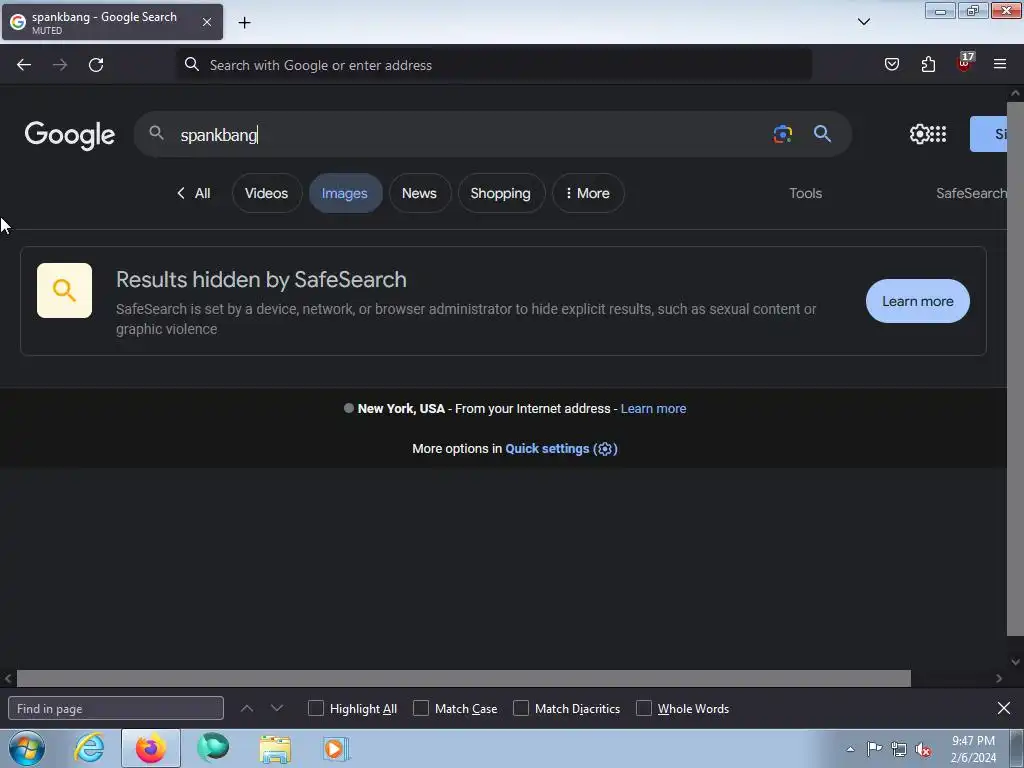Open Firefox hamburger application menu

click(x=1000, y=64)
